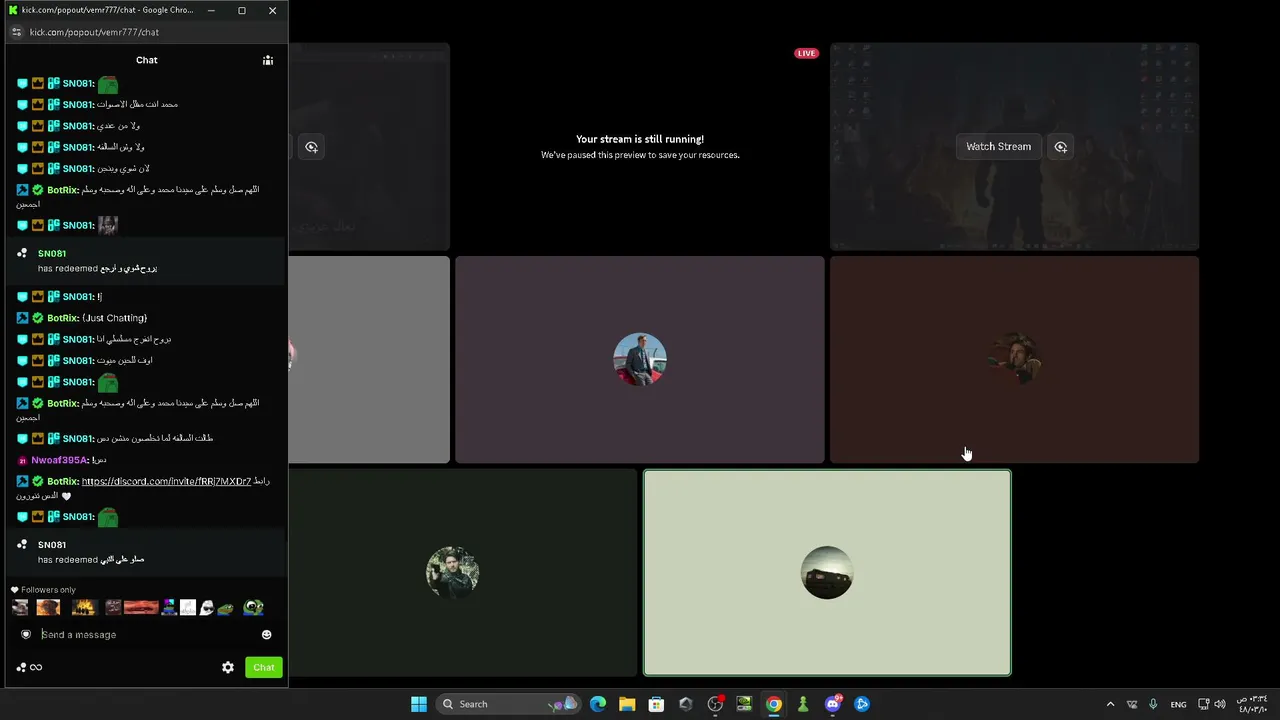Select the bearded man avatar tile

[x=463, y=573]
